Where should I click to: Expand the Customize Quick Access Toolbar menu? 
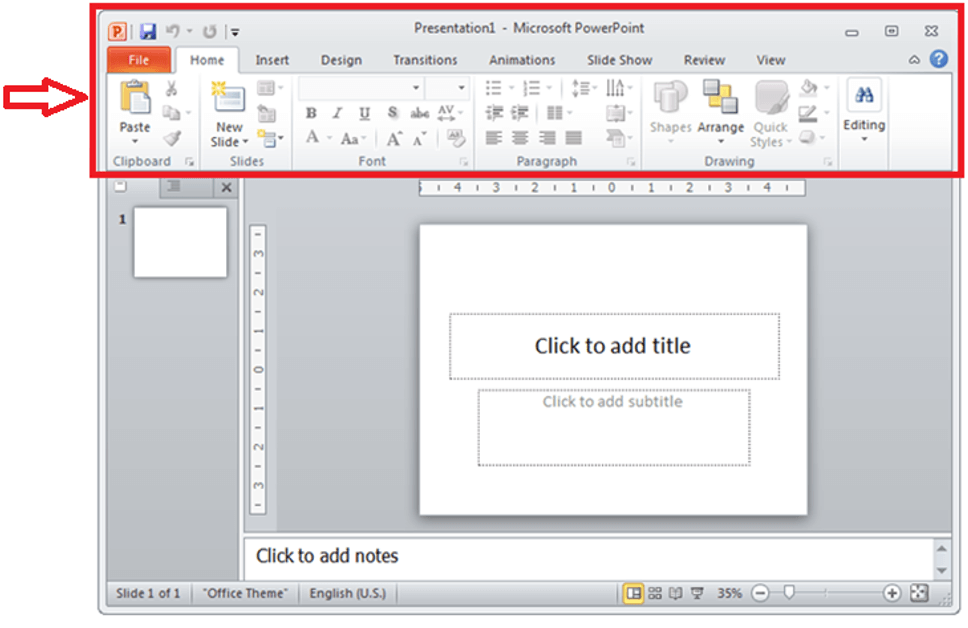coord(235,32)
